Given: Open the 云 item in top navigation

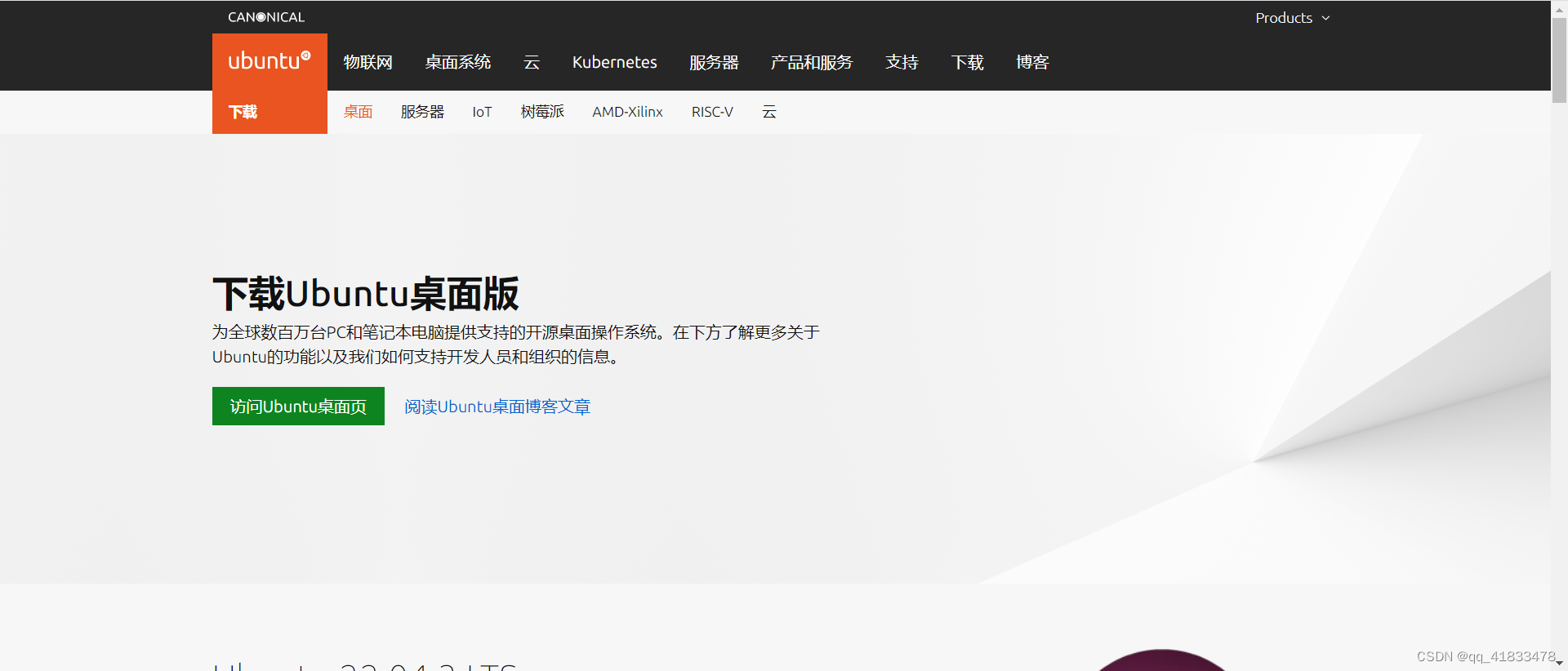Looking at the screenshot, I should (x=532, y=62).
